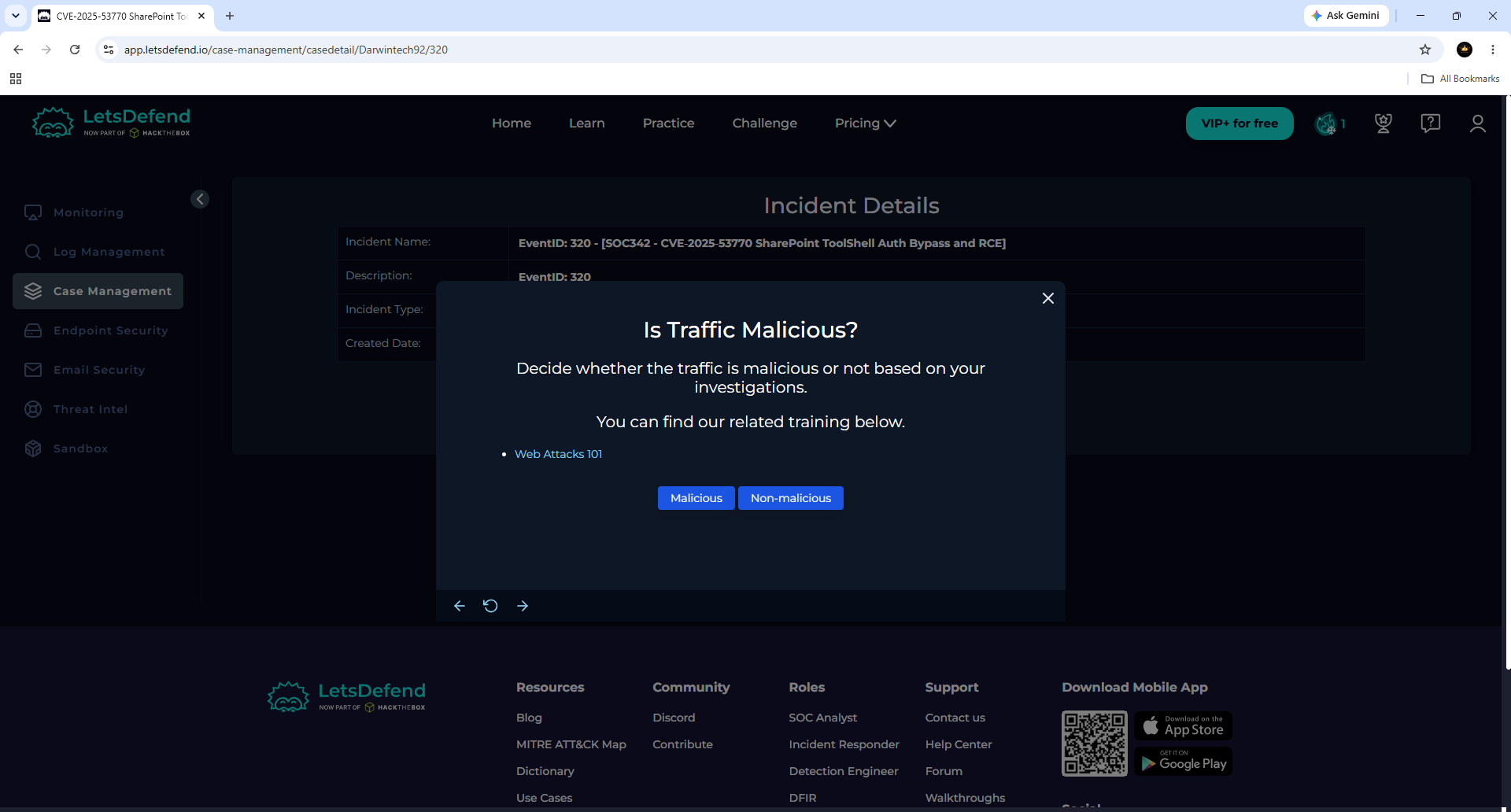Open the Help Center support link
Screen dimensions: 1511x812
[x=959, y=744]
